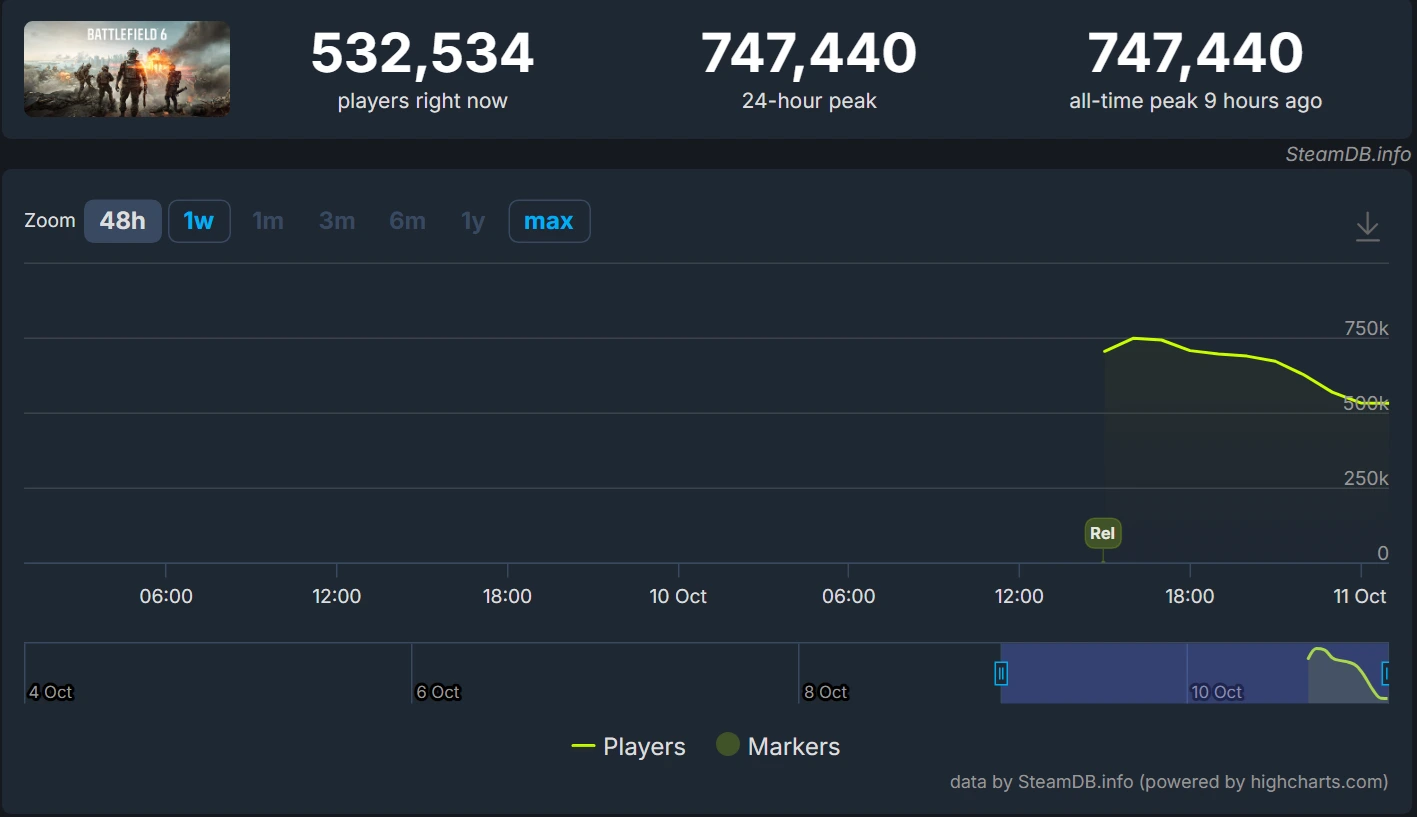The height and width of the screenshot is (817, 1417).
Task: Click the 1y zoom button
Action: tap(473, 221)
